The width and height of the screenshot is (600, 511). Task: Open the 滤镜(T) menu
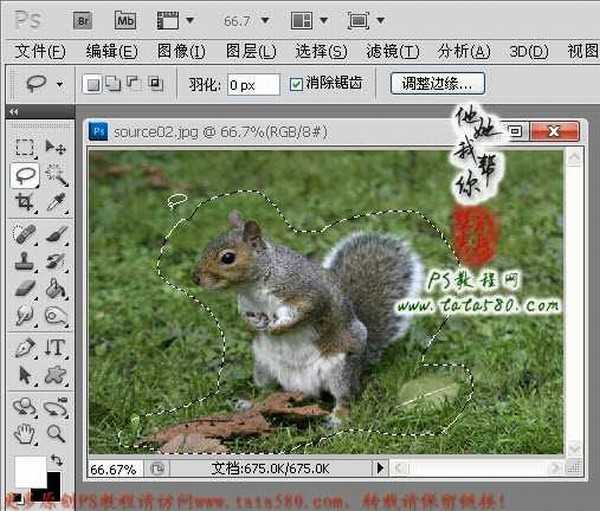pos(392,52)
